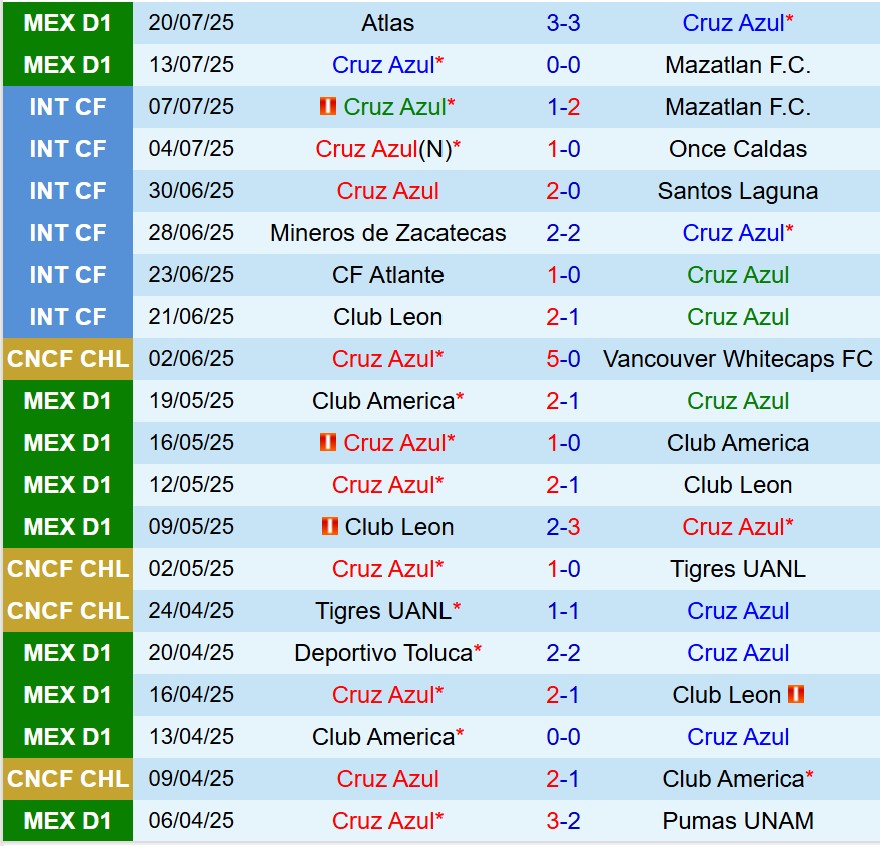This screenshot has width=880, height=846.
Task: Select the CF Atlante team name
Action: coord(388,275)
